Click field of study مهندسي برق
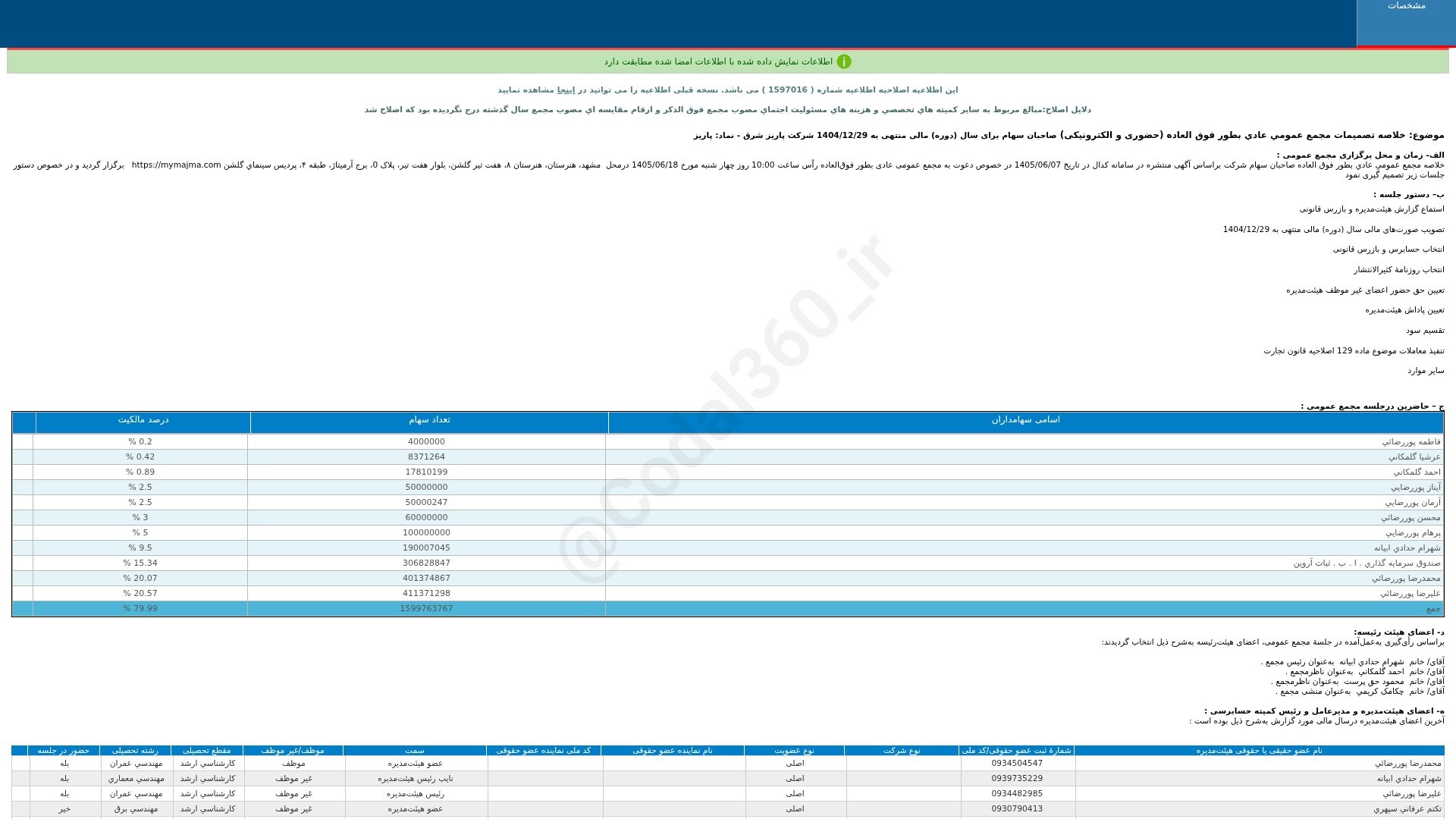This screenshot has width=1456, height=819. click(136, 809)
